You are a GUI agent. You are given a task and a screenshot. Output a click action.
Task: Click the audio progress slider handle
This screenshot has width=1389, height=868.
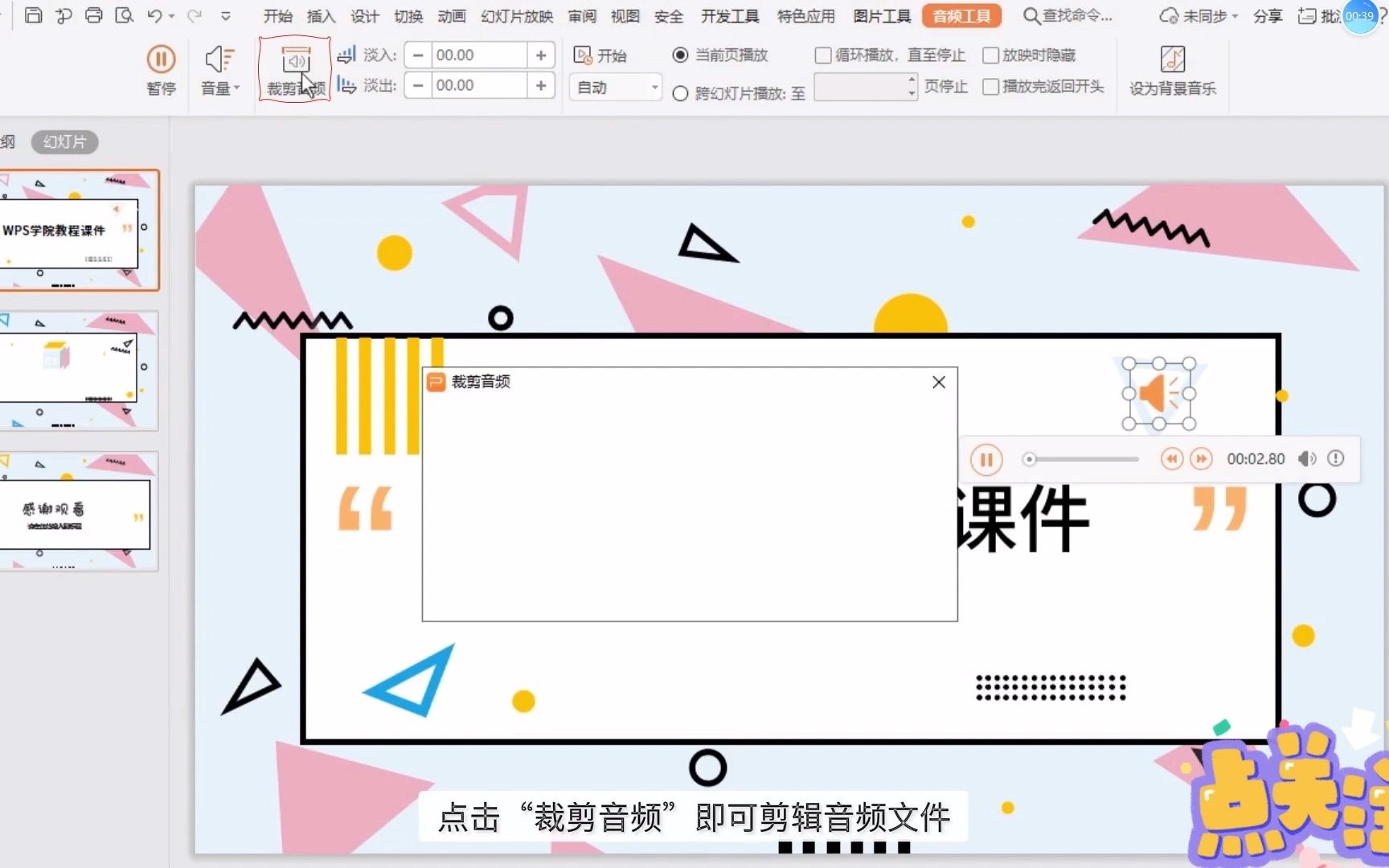[x=1028, y=458]
